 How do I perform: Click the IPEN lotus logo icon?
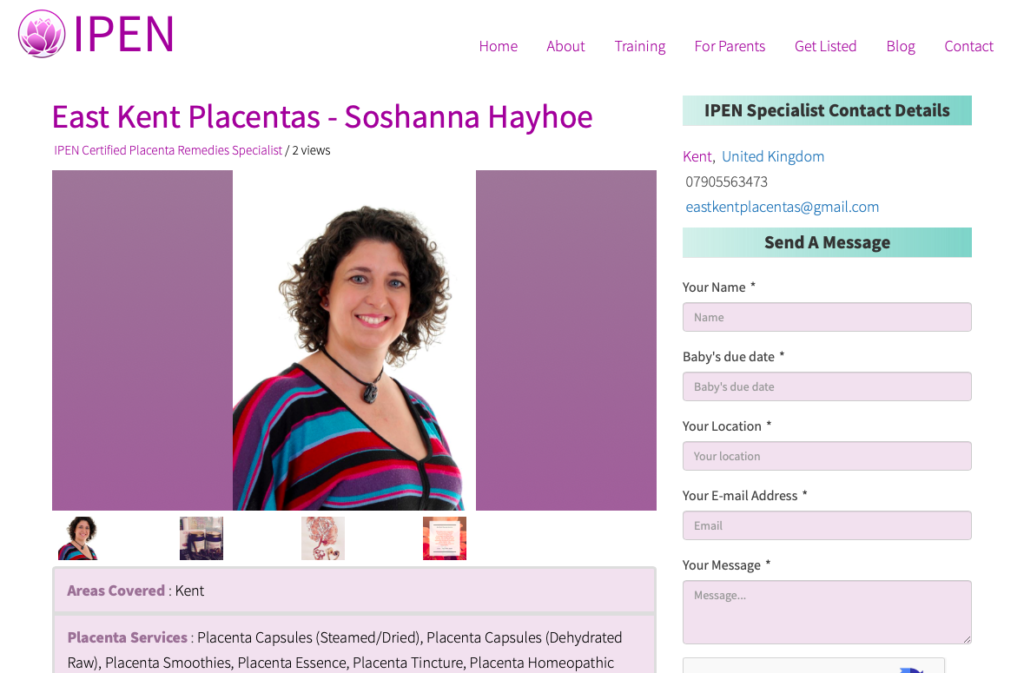42,34
